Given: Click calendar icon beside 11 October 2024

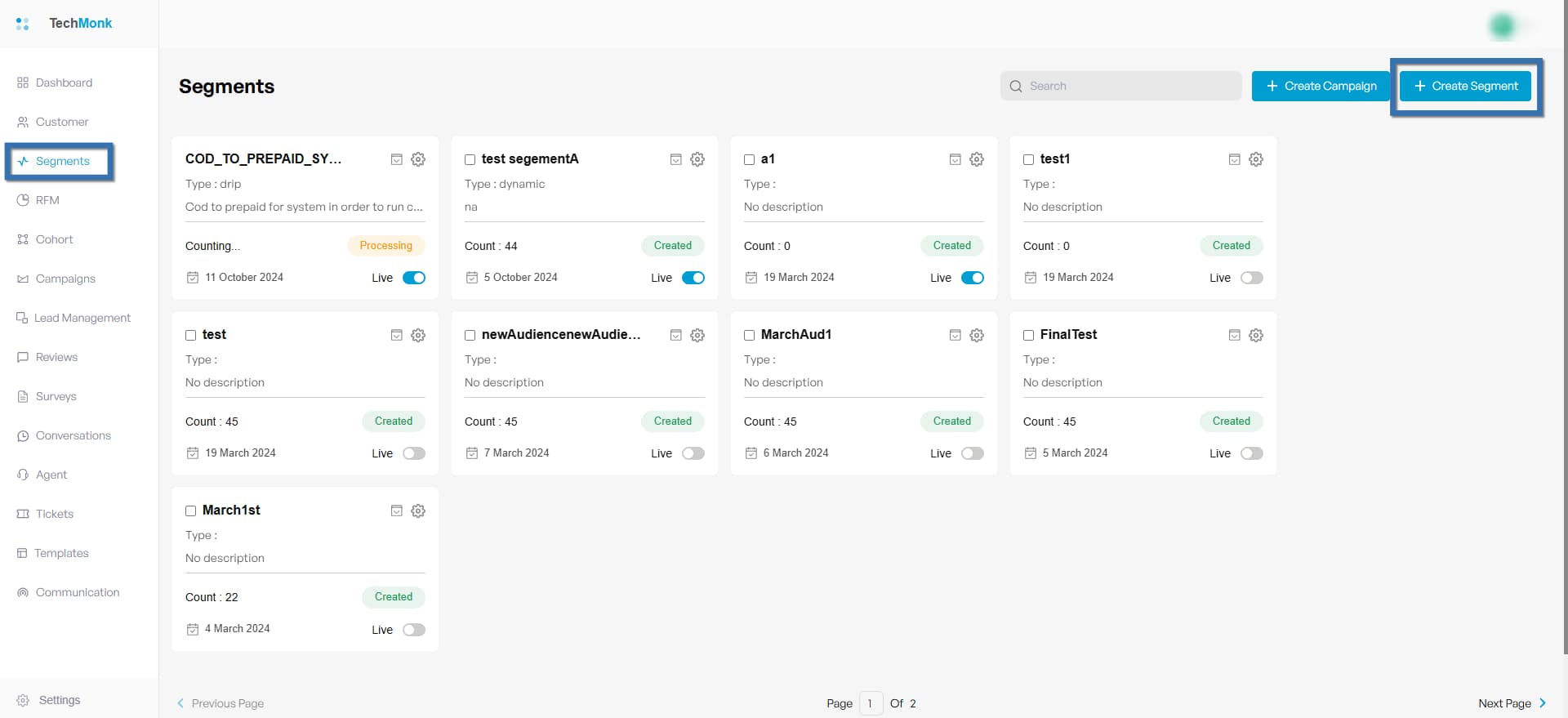Looking at the screenshot, I should click(193, 278).
